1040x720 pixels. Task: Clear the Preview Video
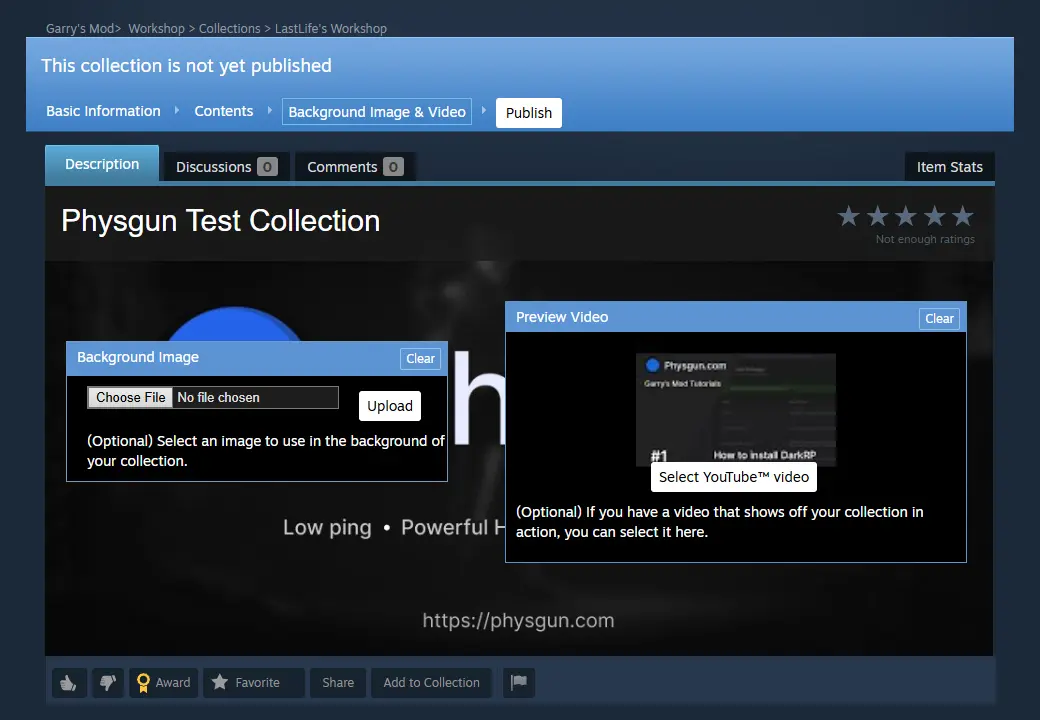[x=938, y=319]
